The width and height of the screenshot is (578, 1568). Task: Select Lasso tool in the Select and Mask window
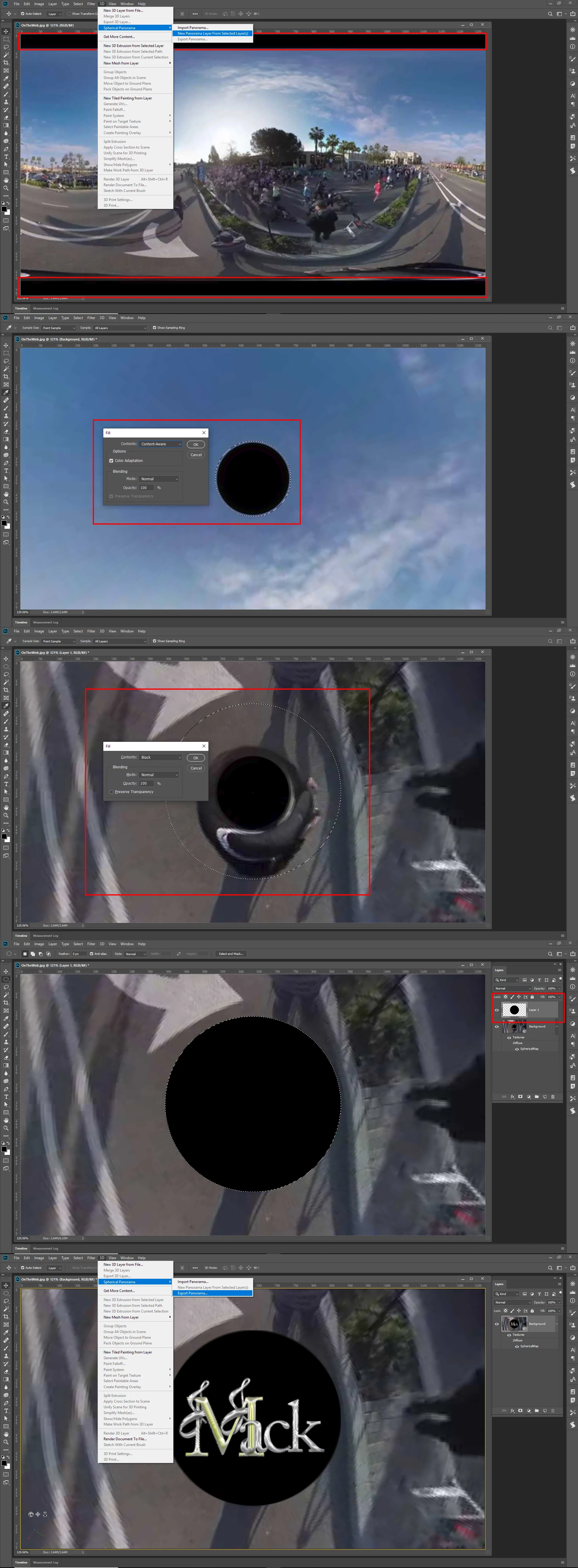coord(6,987)
